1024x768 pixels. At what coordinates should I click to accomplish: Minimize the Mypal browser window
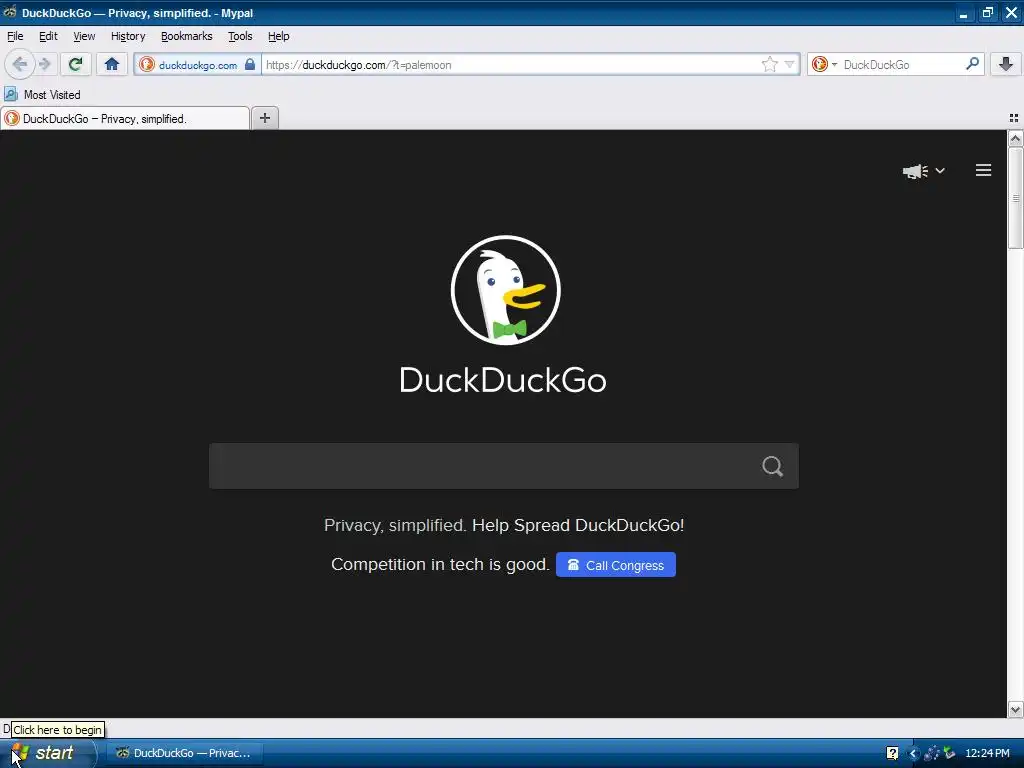(x=963, y=13)
